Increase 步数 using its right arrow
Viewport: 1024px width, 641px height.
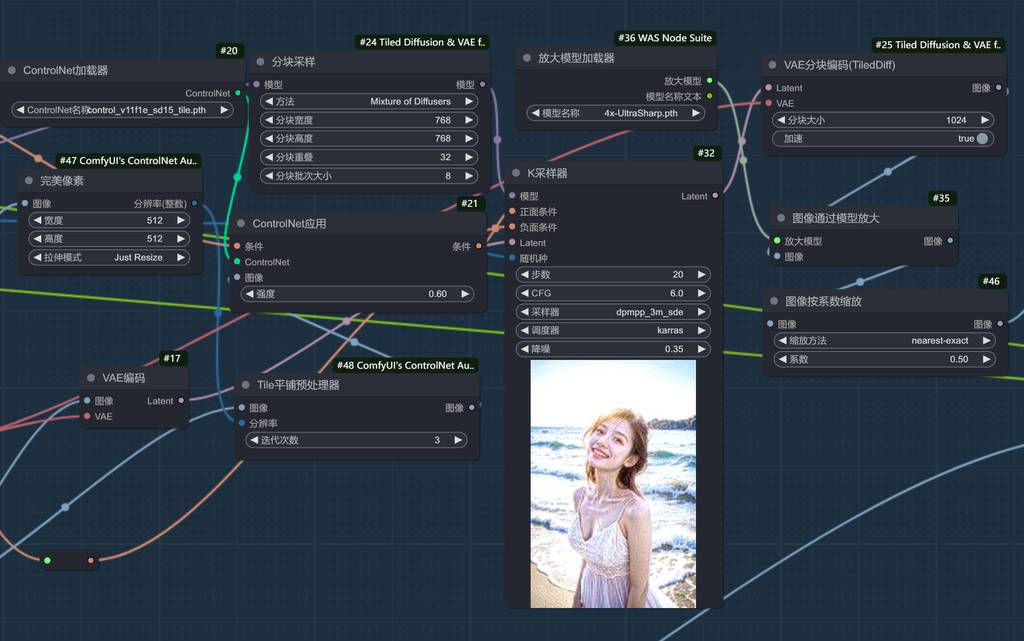[702, 274]
